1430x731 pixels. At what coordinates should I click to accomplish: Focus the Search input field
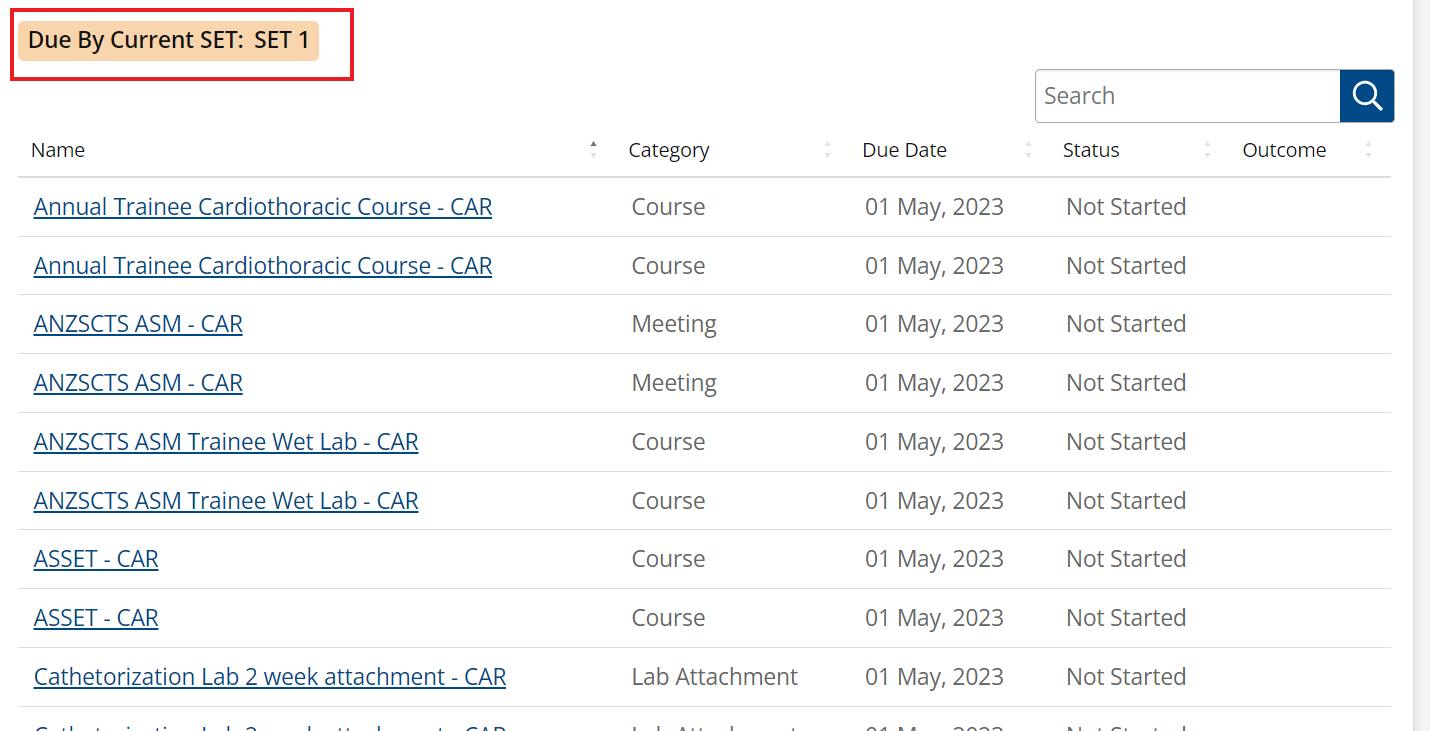[x=1187, y=96]
